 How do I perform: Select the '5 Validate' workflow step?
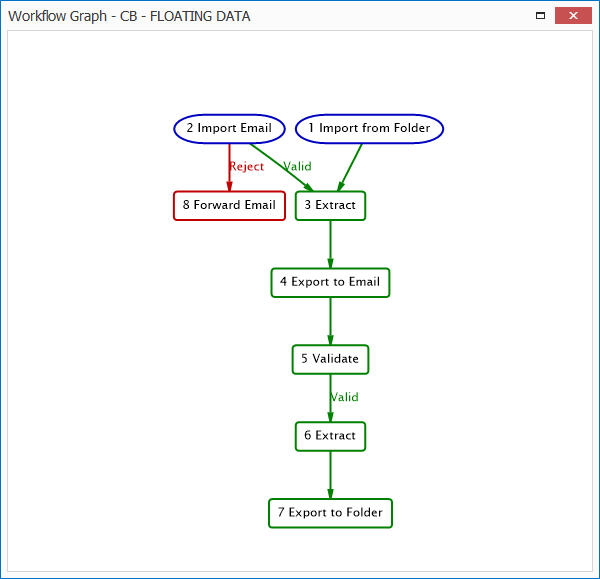click(x=330, y=359)
